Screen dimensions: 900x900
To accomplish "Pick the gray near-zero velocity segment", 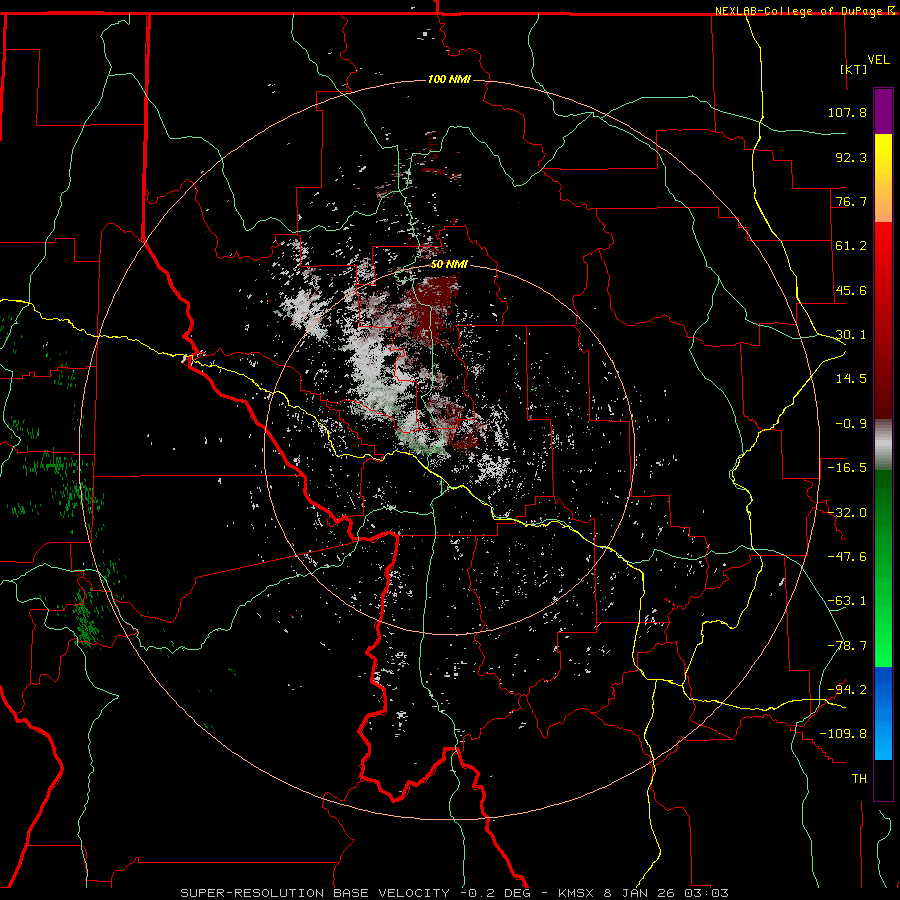I will coord(883,445).
